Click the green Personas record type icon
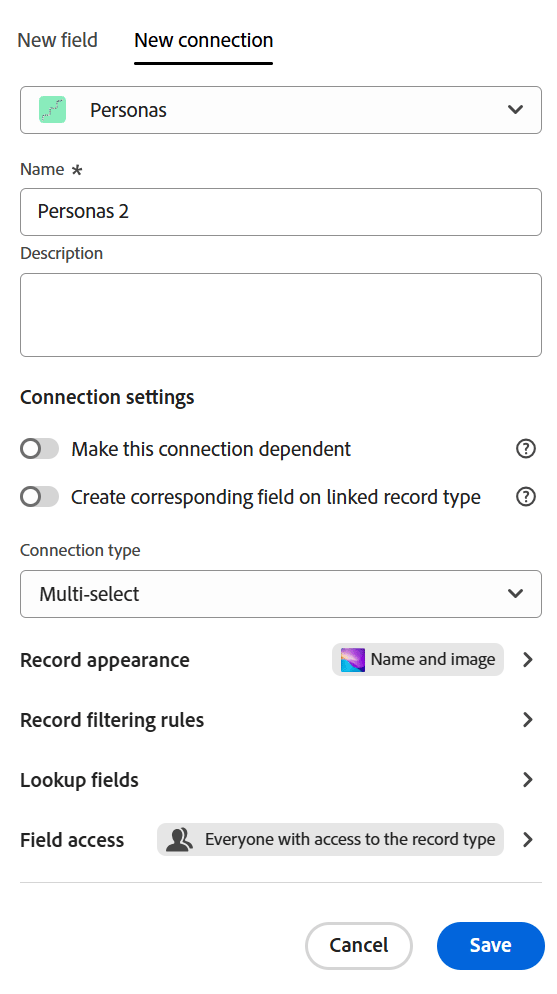The image size is (557, 994). tap(52, 110)
